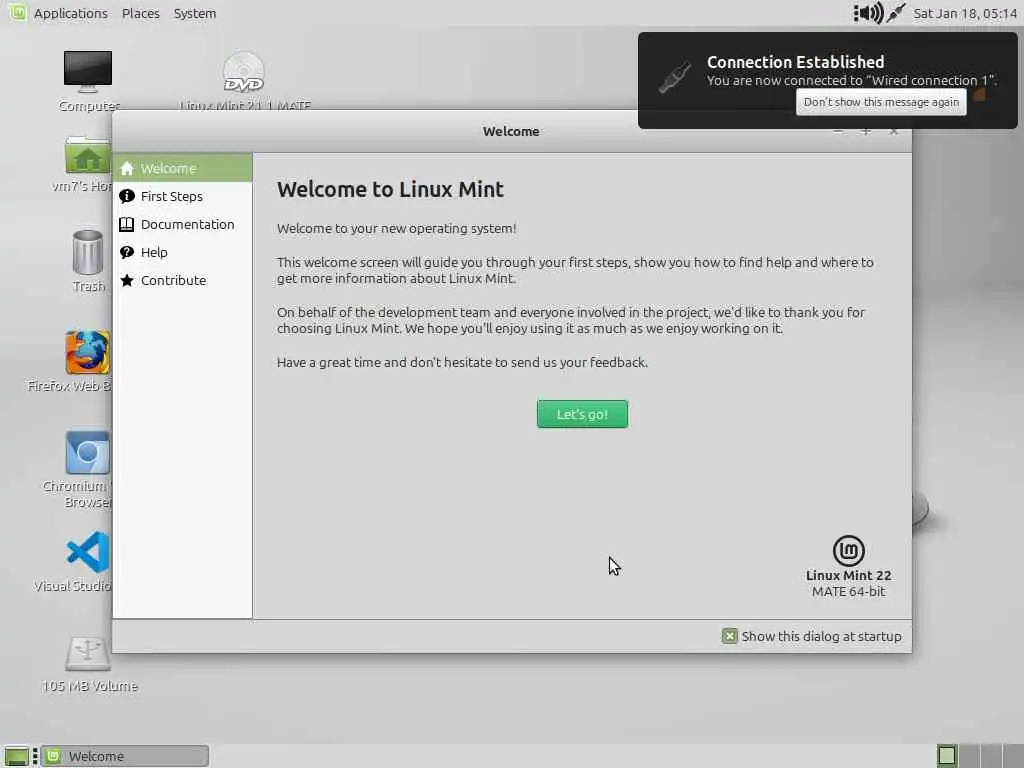Screen dimensions: 1024x768
Task: Open the Linux Mint DVD desktop icon
Action: (244, 72)
